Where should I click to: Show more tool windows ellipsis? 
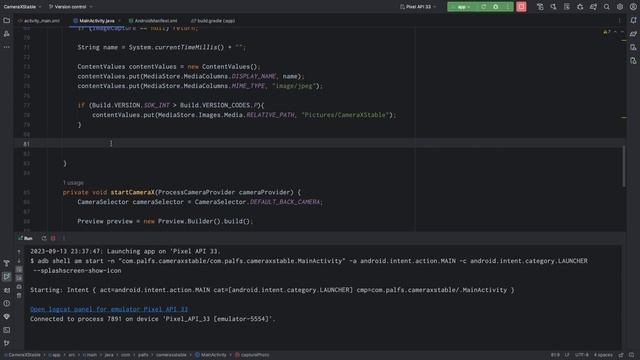point(7,47)
